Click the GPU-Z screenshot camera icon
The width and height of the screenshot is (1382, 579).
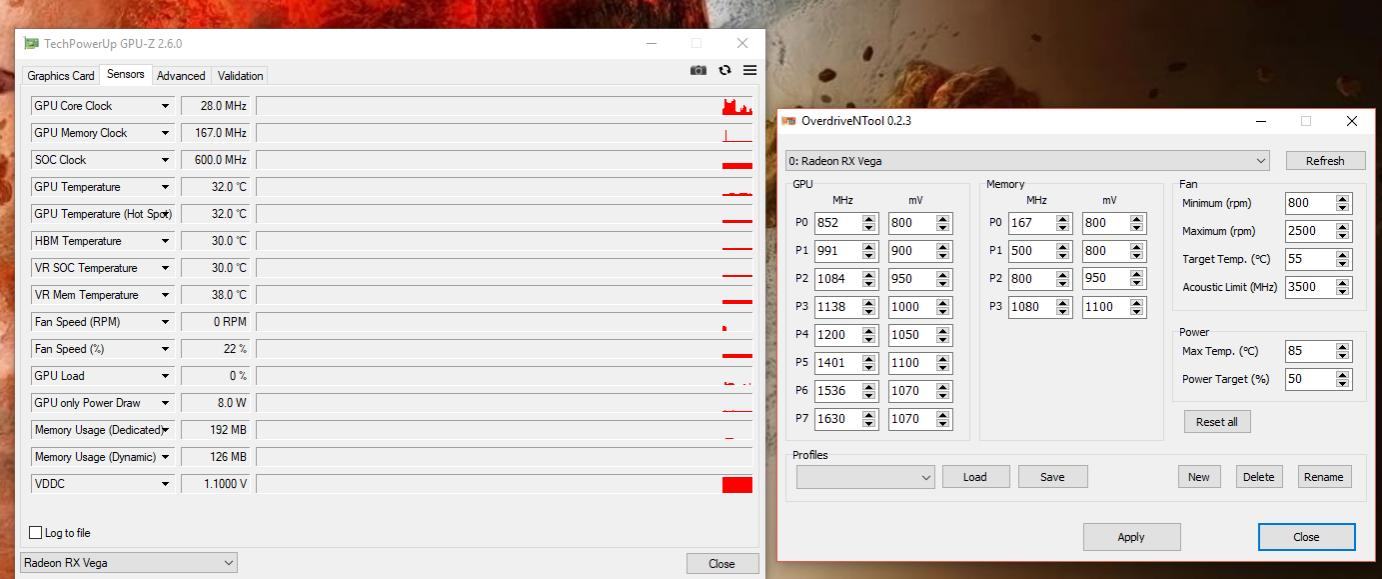point(698,70)
